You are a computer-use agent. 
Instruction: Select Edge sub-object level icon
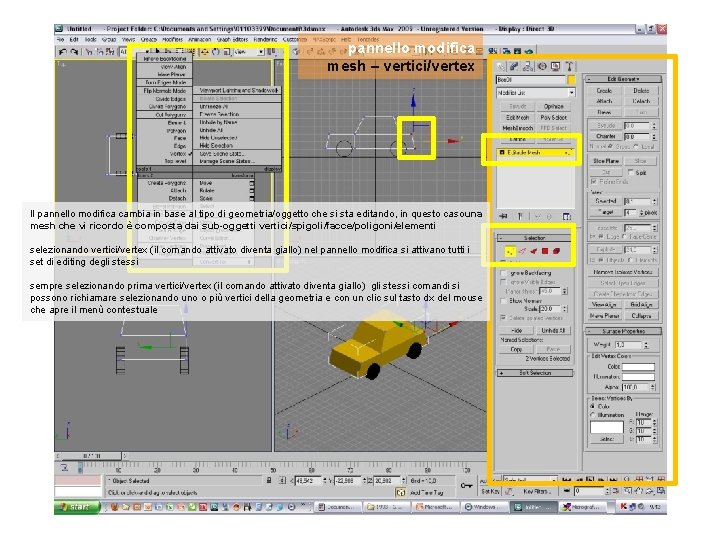pos(522,251)
